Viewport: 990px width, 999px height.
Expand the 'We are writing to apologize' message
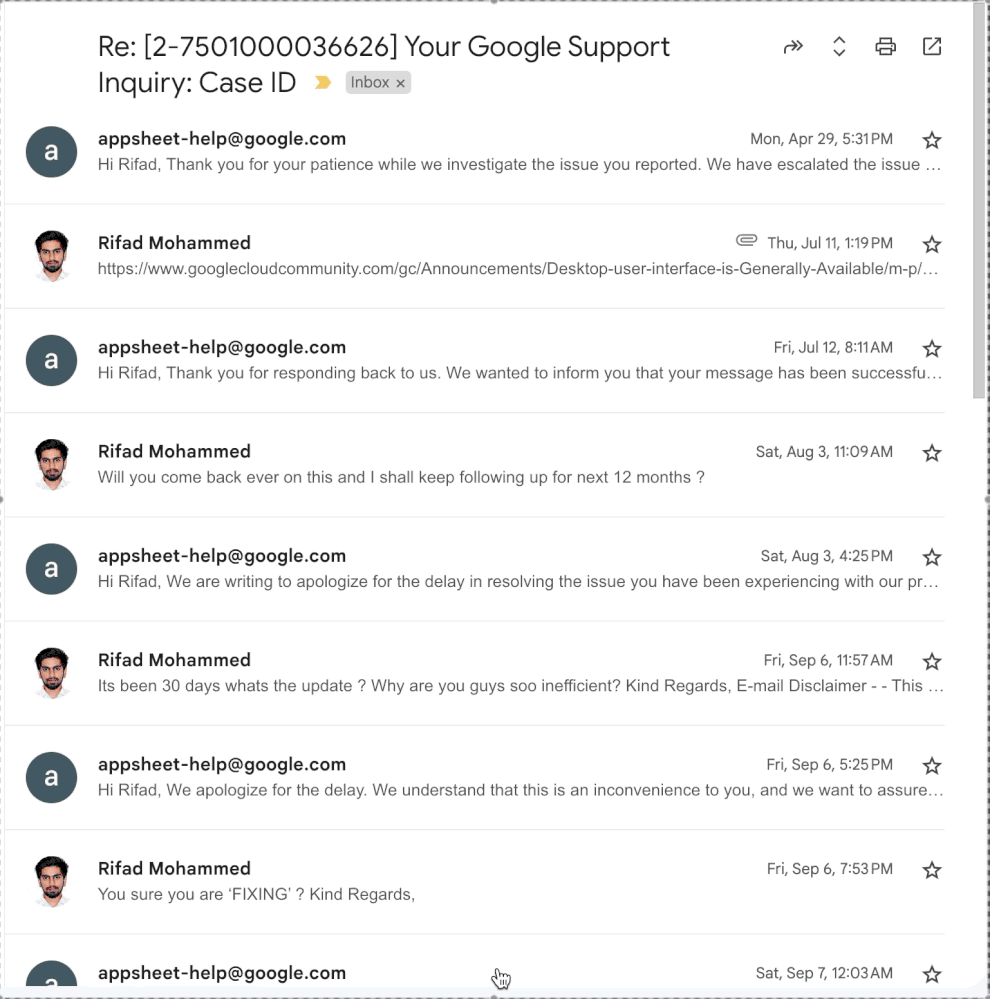[x=517, y=582]
